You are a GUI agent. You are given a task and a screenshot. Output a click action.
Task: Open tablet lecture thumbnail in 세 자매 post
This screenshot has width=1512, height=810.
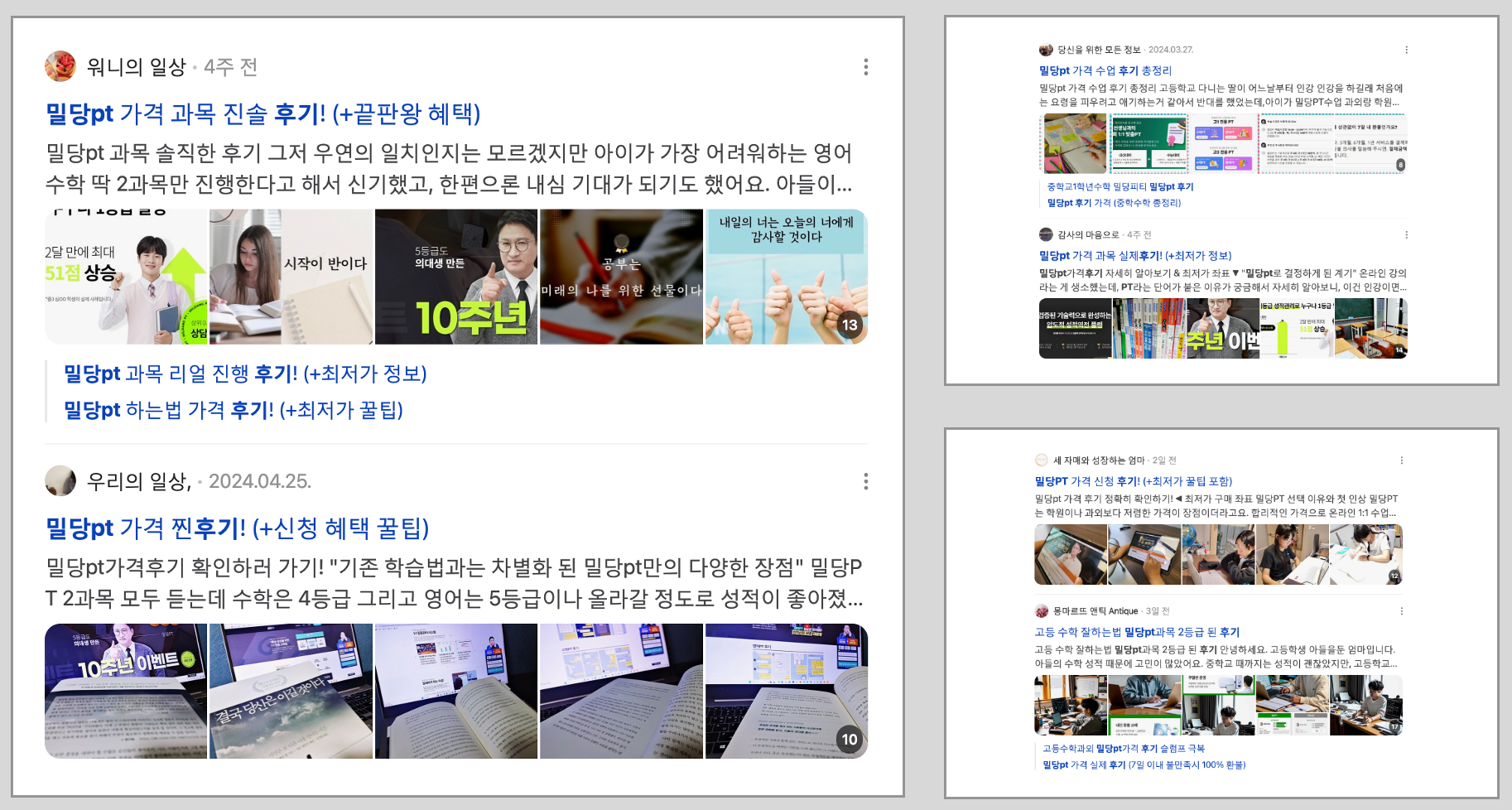pos(1071,554)
